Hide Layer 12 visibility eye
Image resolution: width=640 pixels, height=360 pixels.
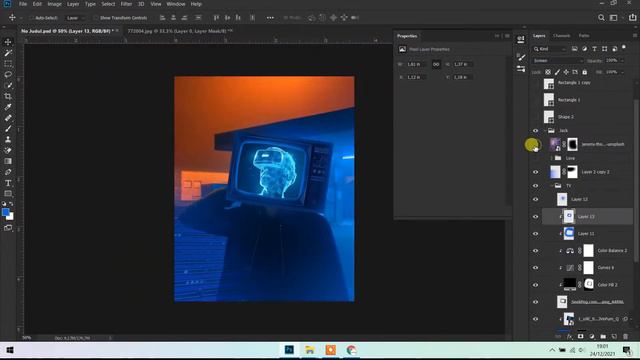pos(536,200)
